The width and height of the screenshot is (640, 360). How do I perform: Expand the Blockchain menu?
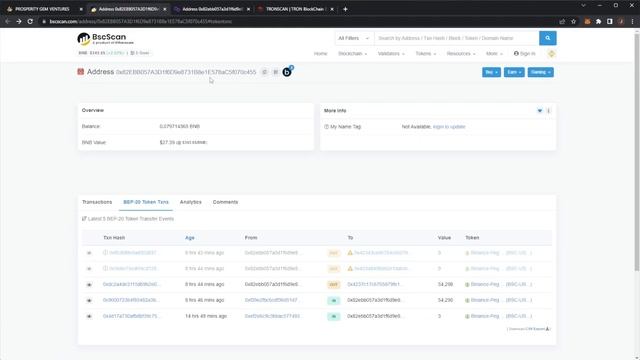point(352,53)
